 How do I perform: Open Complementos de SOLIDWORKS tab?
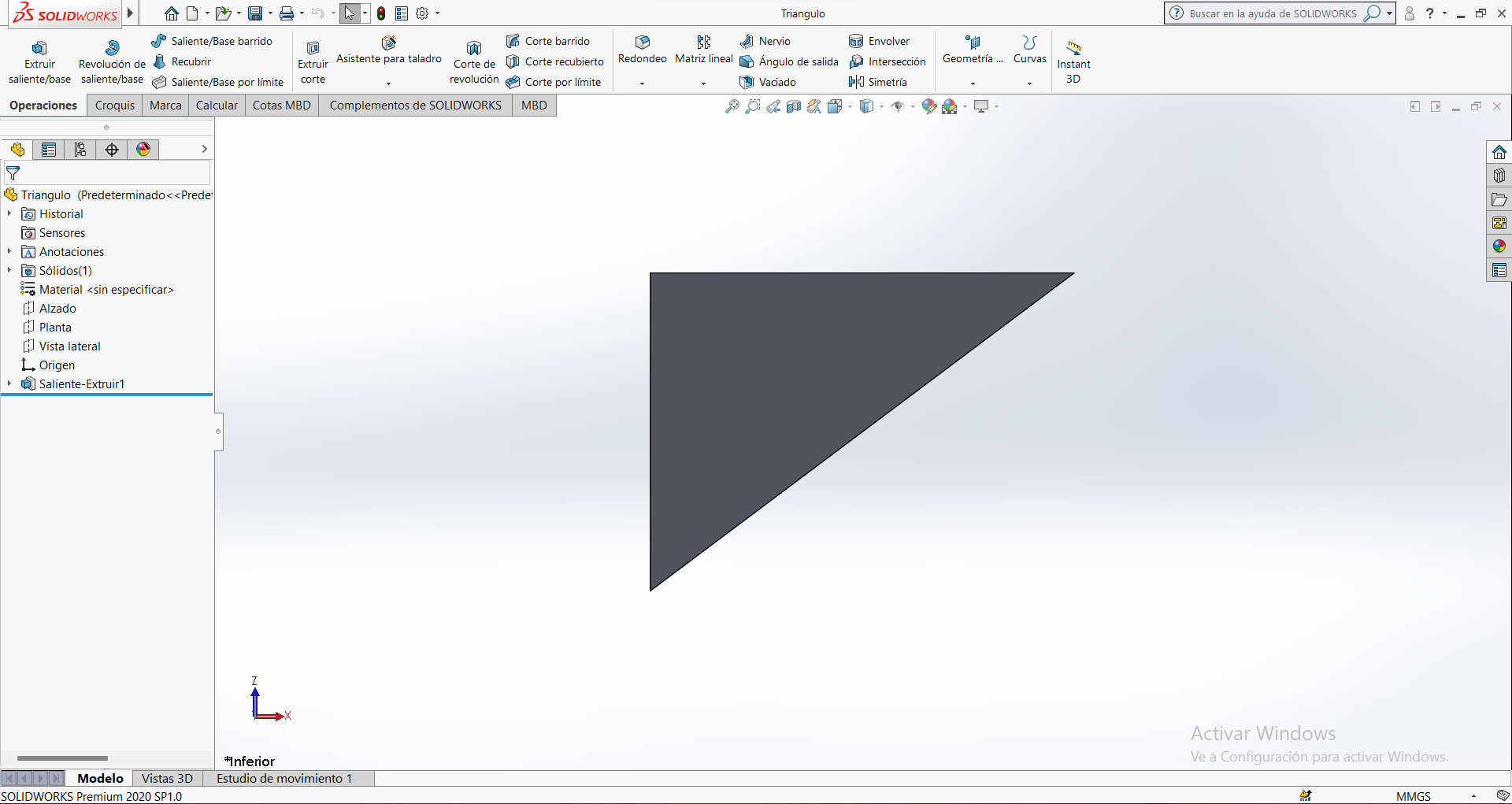pos(415,106)
